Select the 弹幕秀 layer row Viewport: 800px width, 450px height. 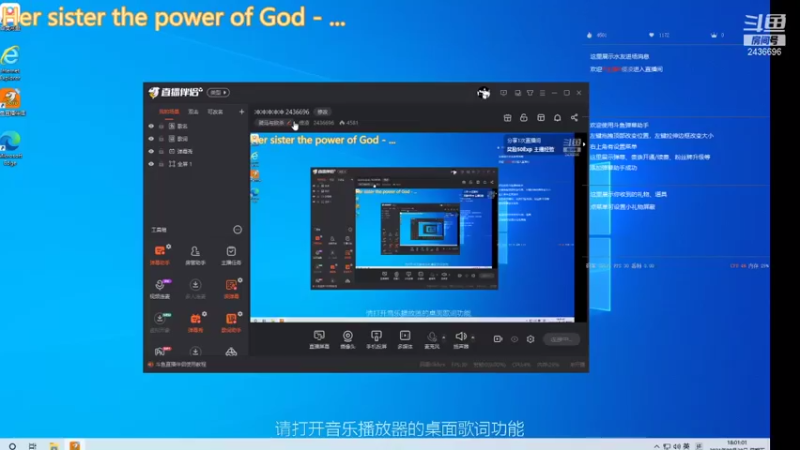click(x=195, y=152)
